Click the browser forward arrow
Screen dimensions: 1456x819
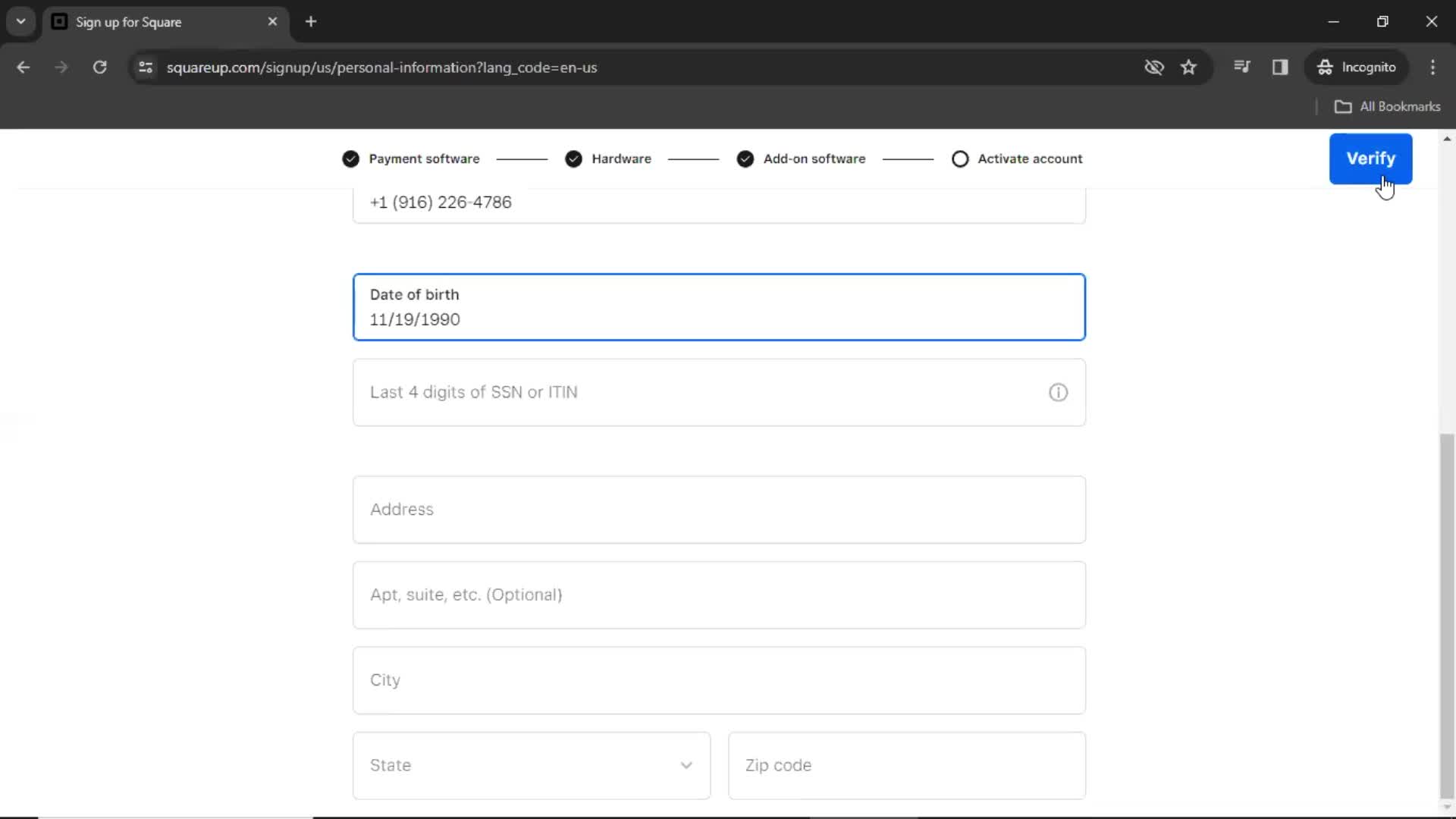coord(61,67)
